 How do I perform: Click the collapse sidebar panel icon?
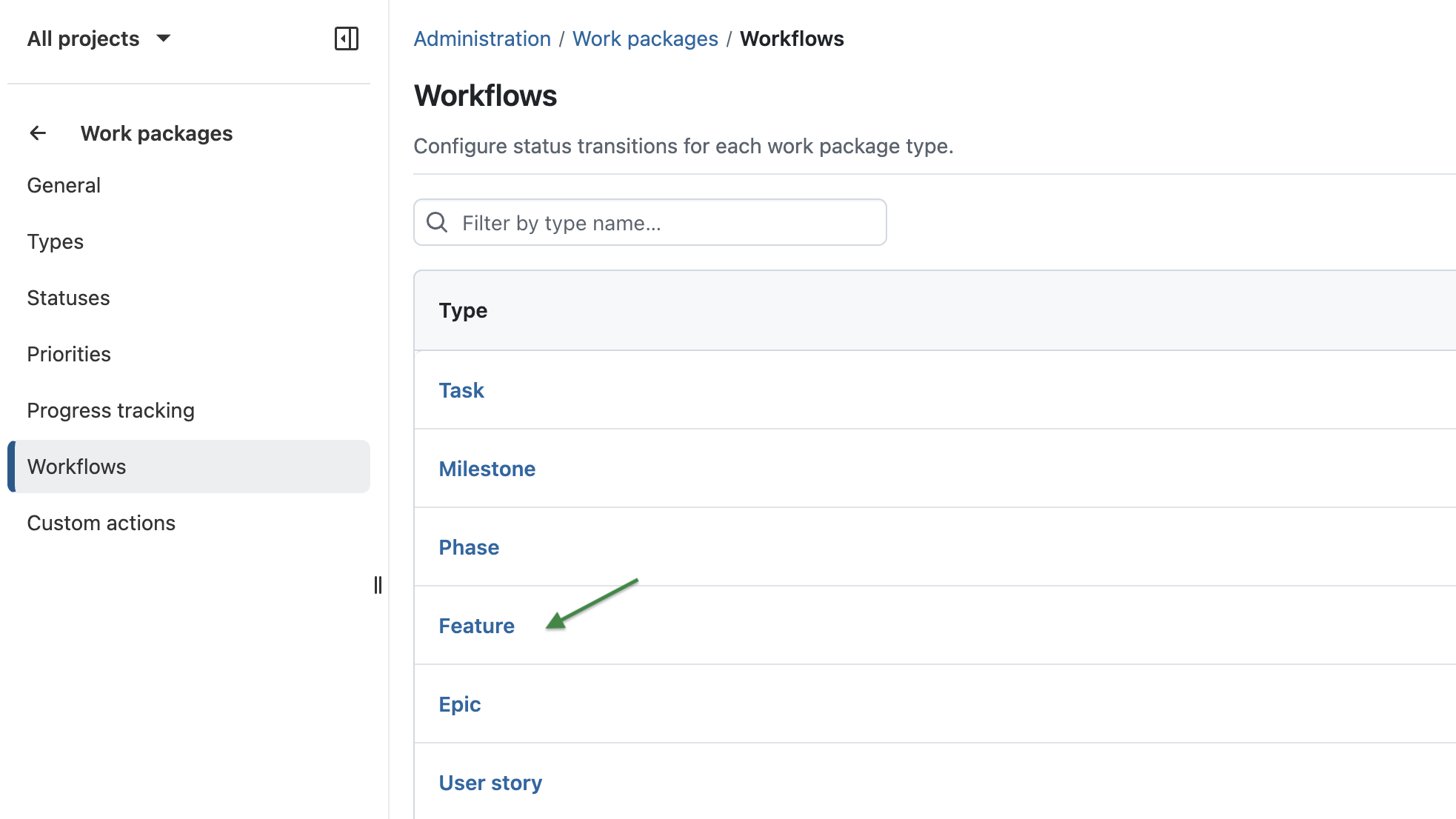347,38
